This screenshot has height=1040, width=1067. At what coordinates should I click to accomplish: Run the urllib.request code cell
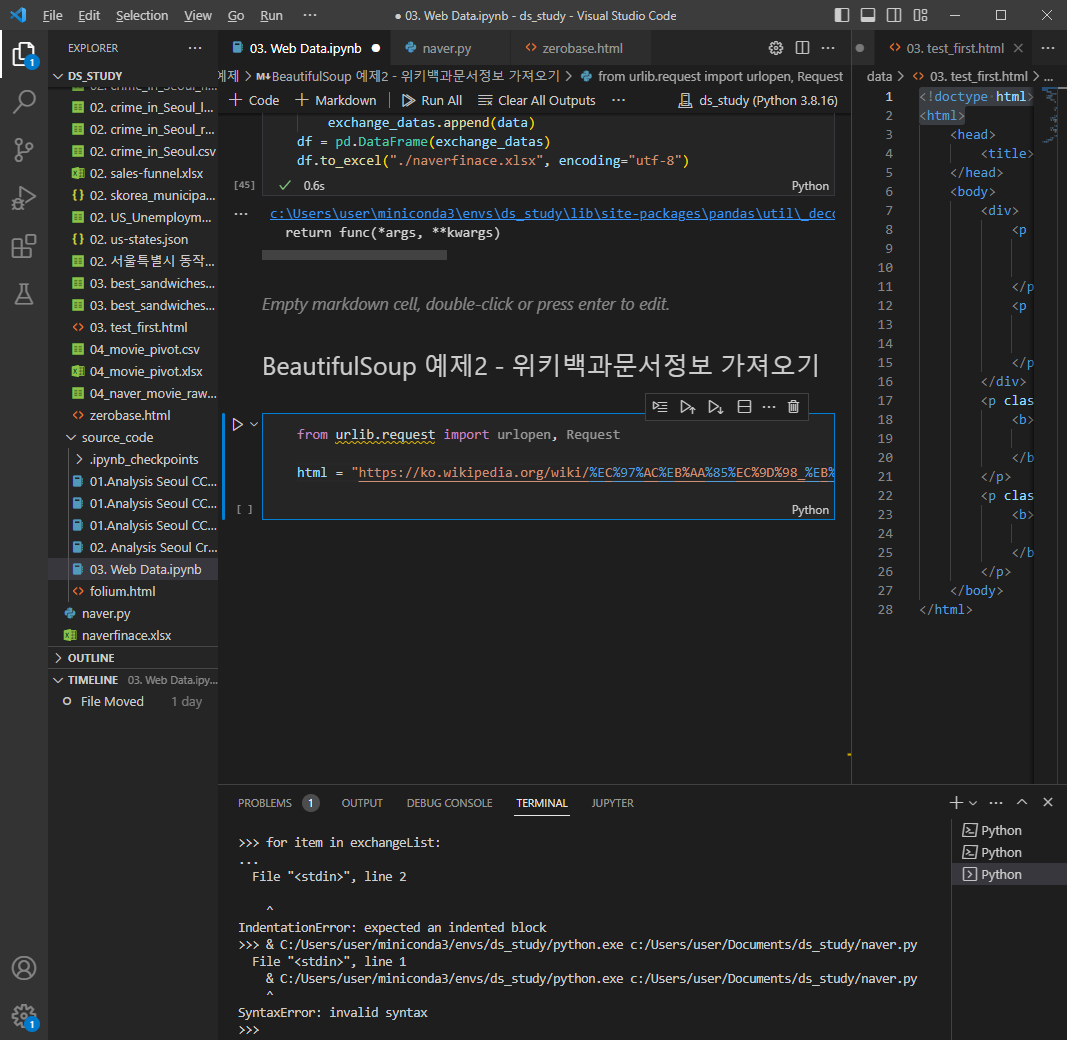point(237,425)
